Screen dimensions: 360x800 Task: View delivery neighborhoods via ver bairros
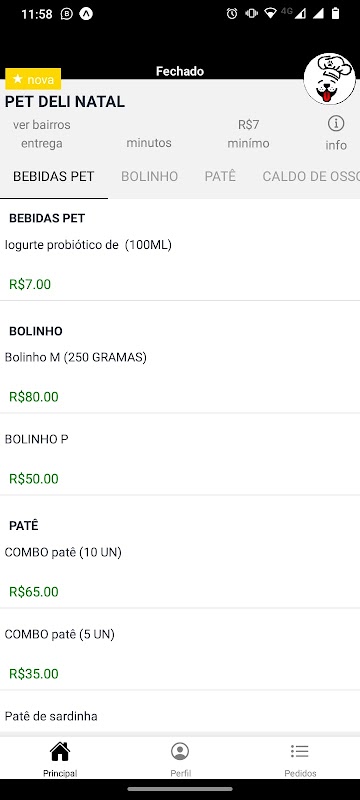42,124
